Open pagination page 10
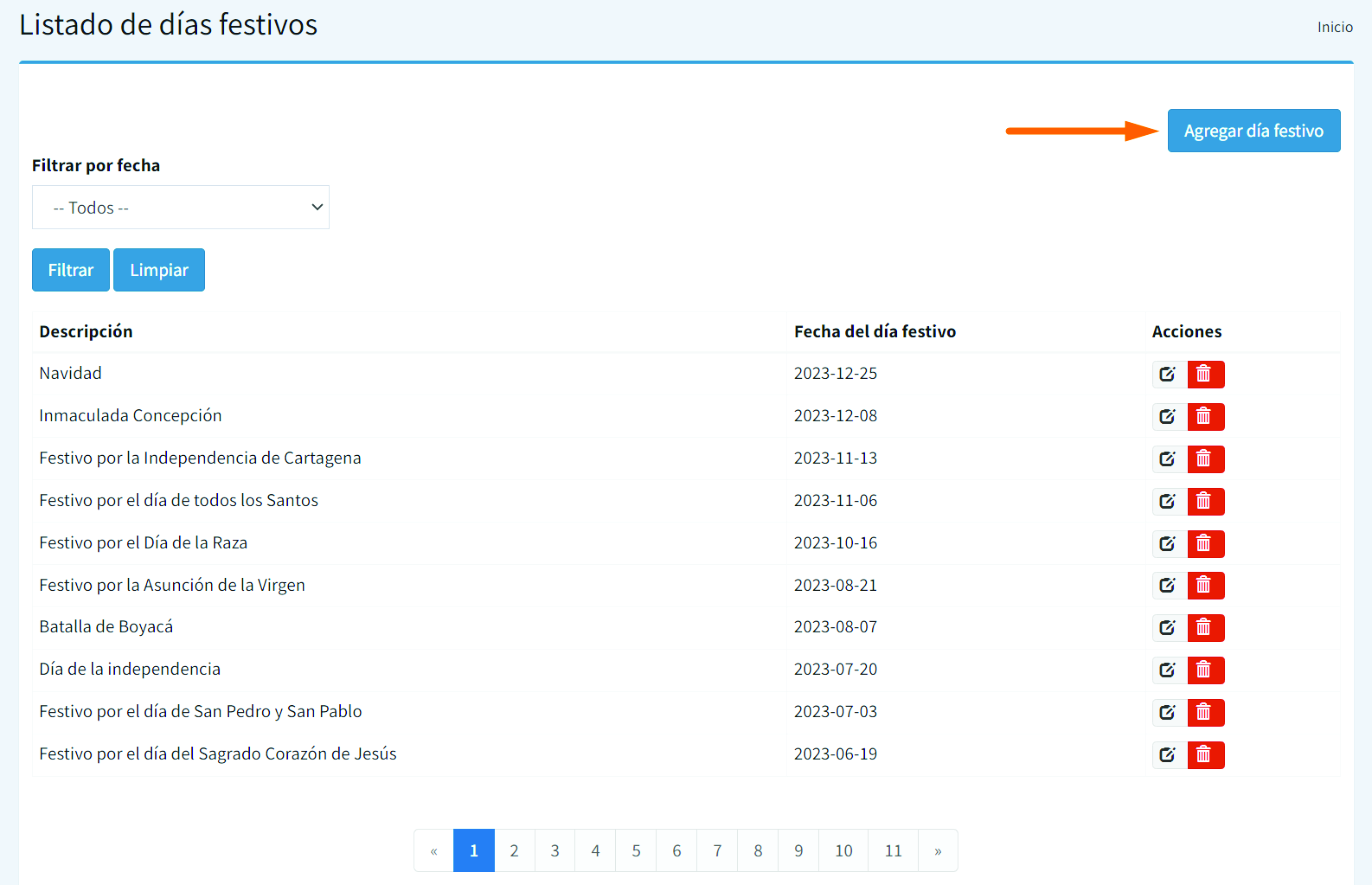The image size is (1372, 885). click(843, 851)
